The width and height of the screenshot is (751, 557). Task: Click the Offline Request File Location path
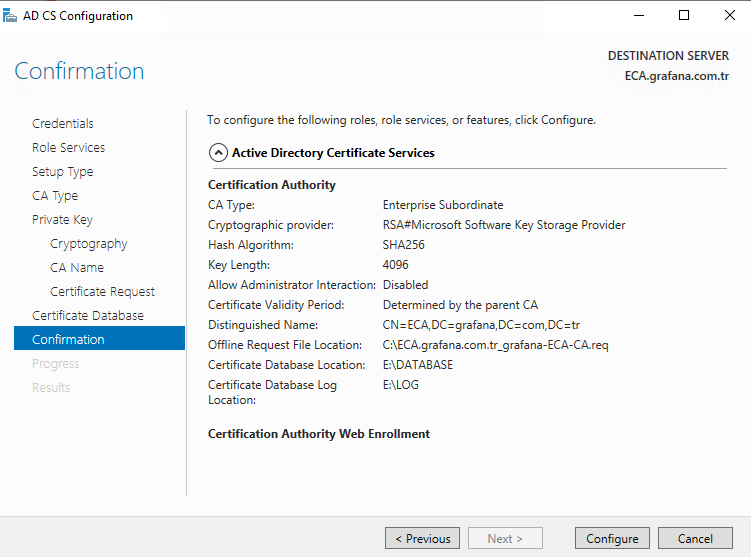click(x=495, y=345)
